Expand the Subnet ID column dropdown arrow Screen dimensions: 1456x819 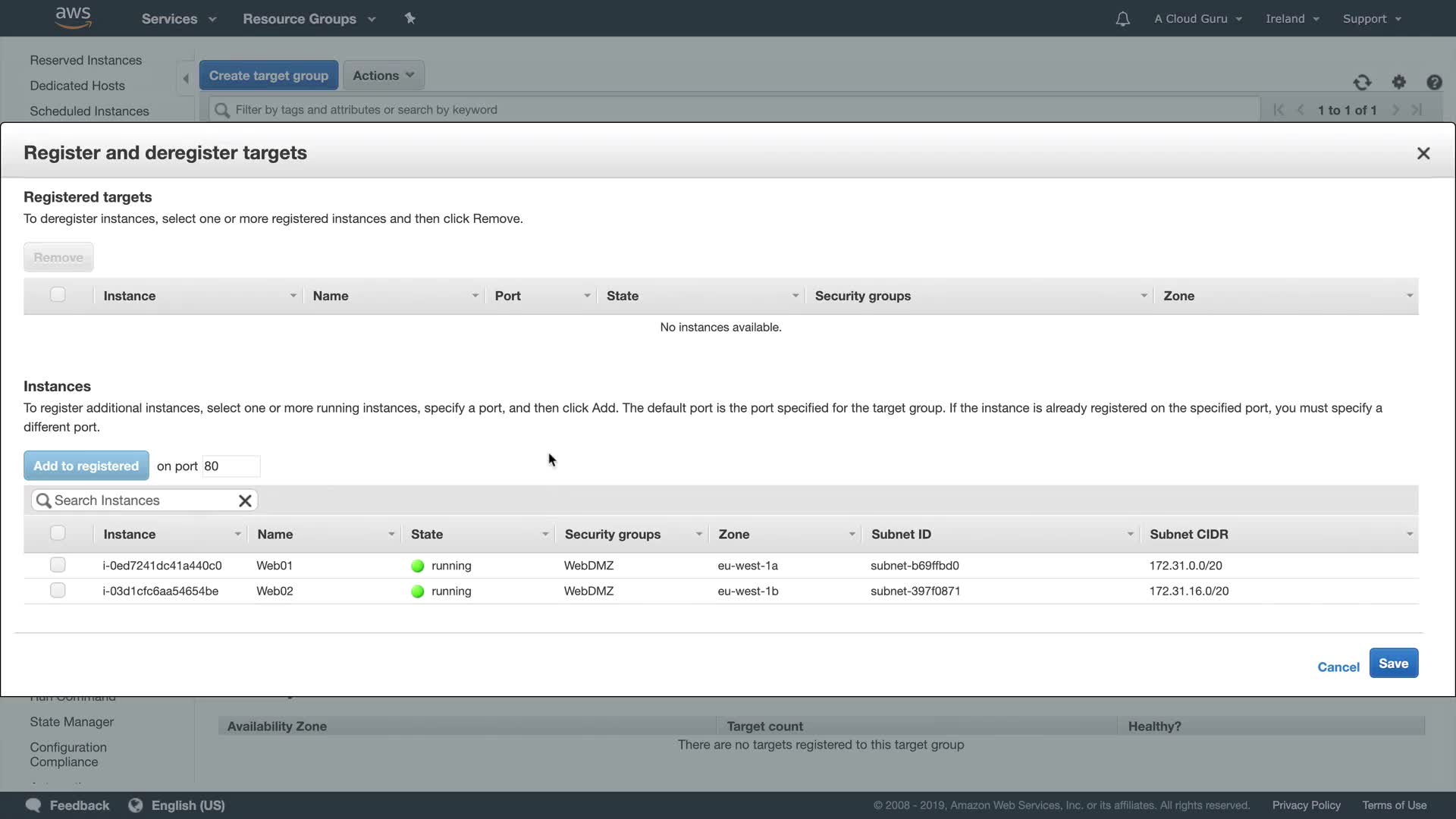tap(1130, 535)
